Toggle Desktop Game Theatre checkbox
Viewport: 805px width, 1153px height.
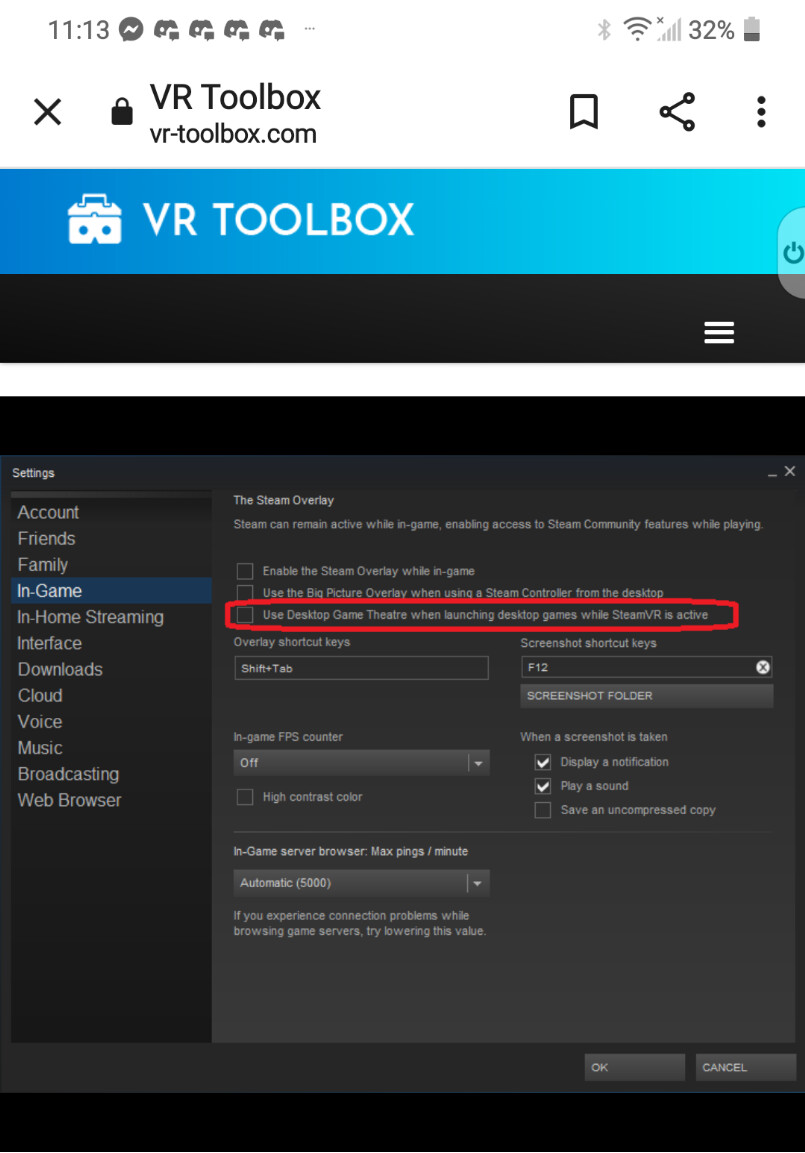(x=245, y=615)
